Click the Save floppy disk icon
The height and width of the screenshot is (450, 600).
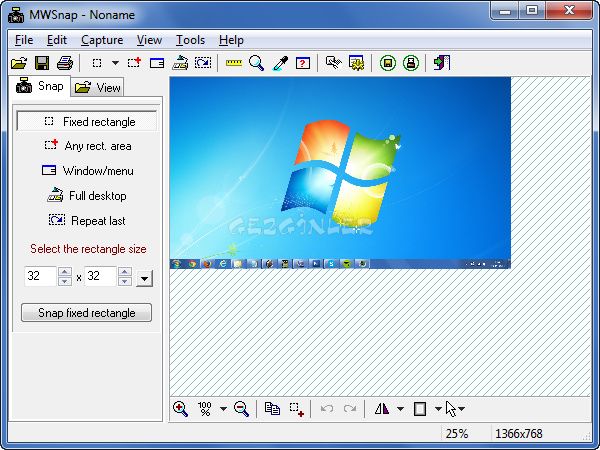pyautogui.click(x=42, y=63)
